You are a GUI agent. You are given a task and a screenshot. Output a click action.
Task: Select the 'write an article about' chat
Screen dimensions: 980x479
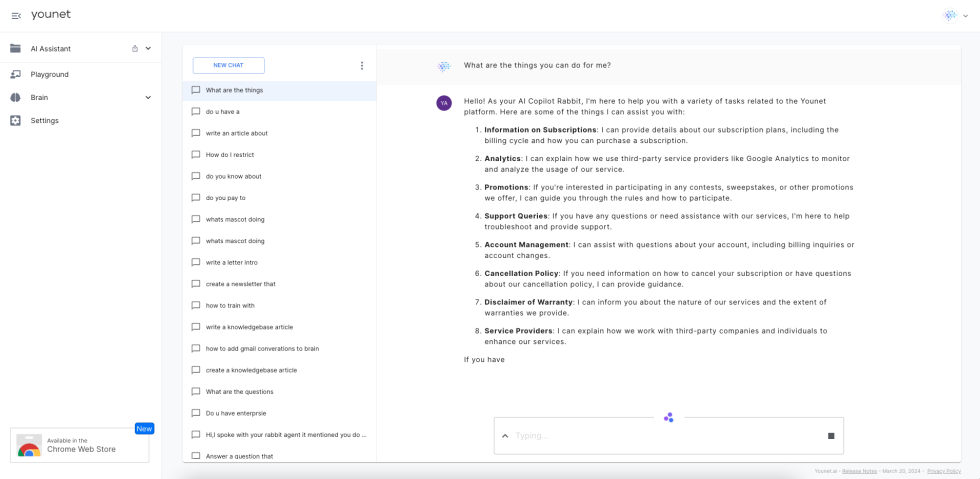[x=236, y=133]
